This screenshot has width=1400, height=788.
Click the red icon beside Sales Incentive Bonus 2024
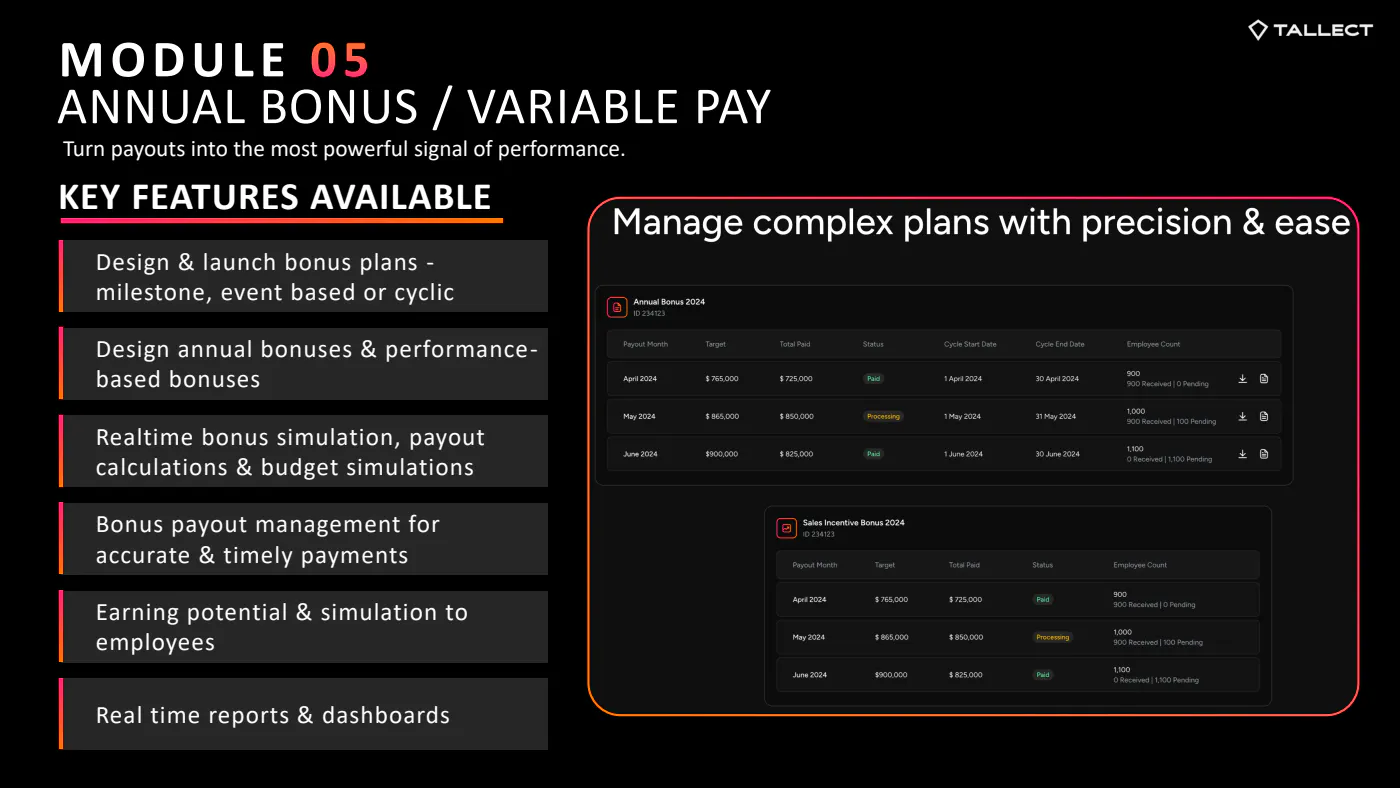point(786,528)
